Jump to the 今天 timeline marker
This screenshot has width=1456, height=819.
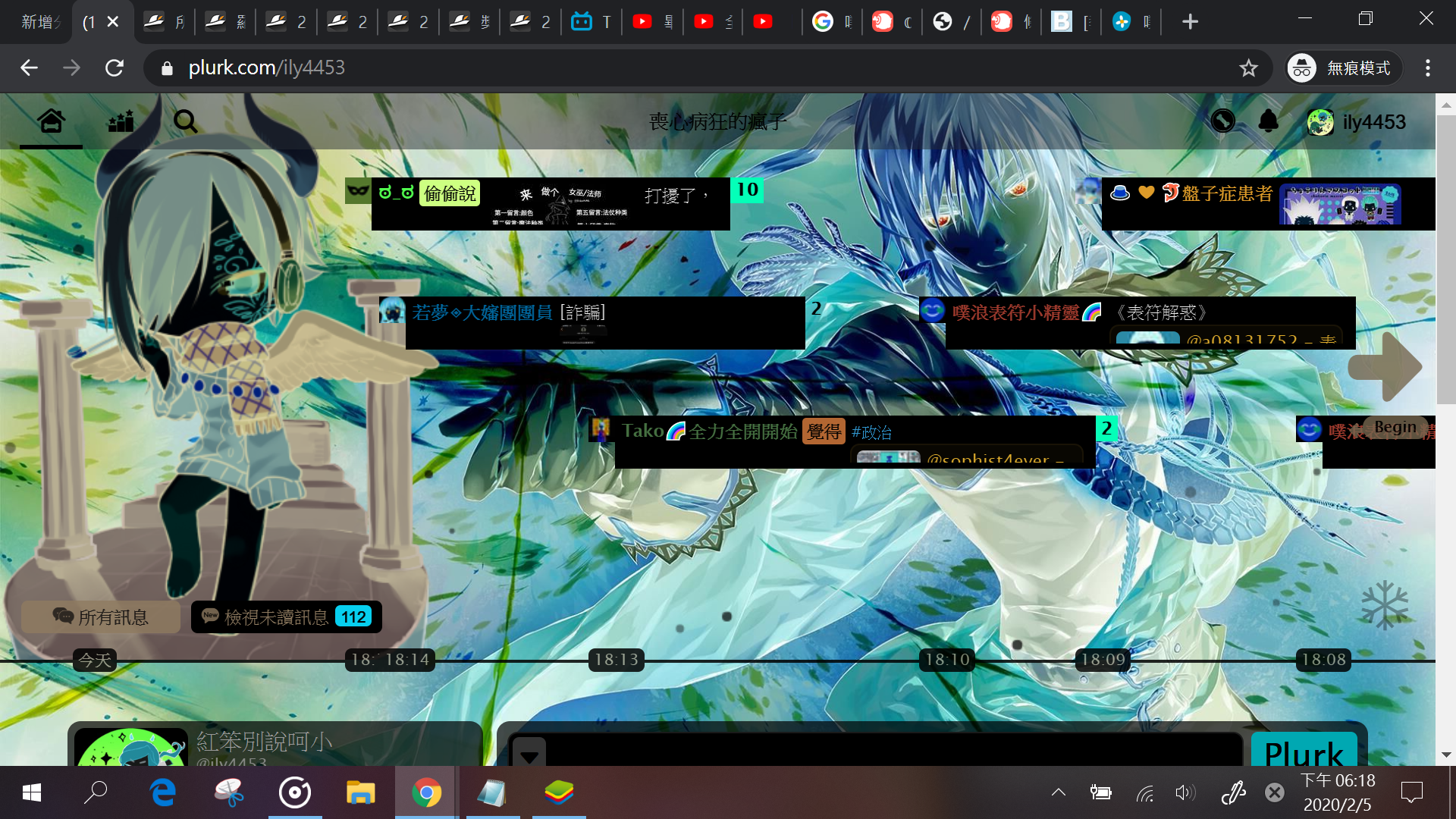(95, 661)
